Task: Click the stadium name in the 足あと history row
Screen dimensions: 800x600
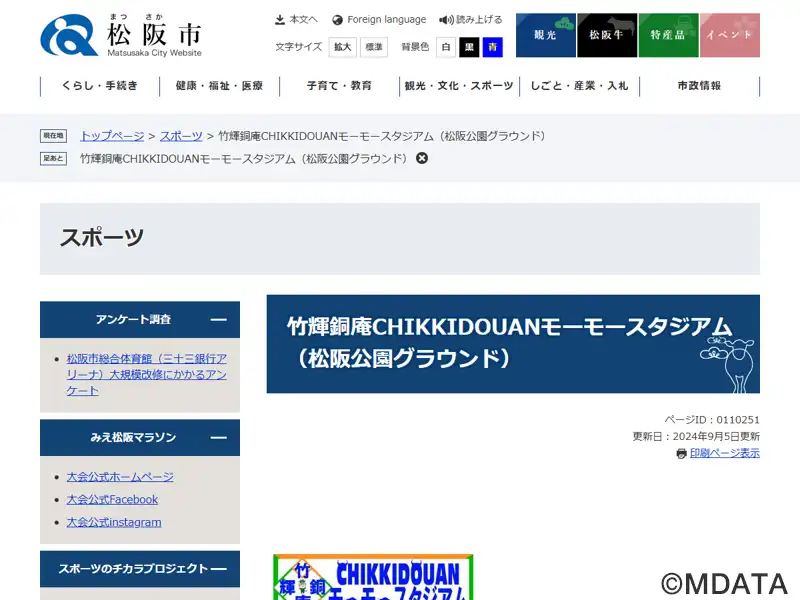Action: click(x=244, y=159)
